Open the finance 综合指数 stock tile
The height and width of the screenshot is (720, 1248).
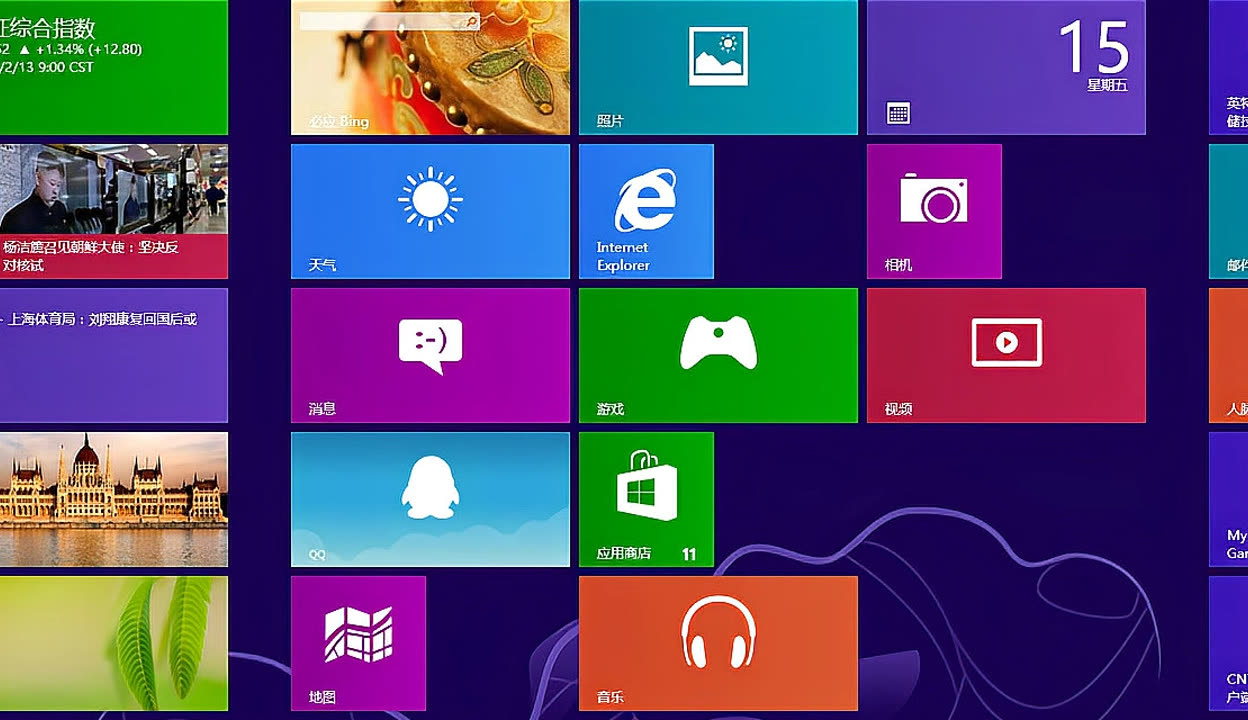coord(114,67)
